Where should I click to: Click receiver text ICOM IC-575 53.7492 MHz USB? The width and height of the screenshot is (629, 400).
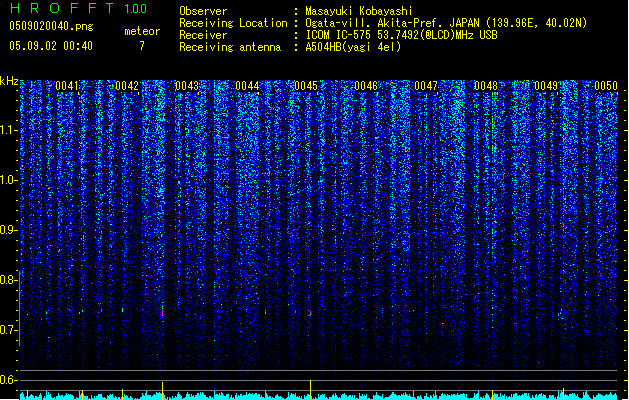(x=401, y=35)
